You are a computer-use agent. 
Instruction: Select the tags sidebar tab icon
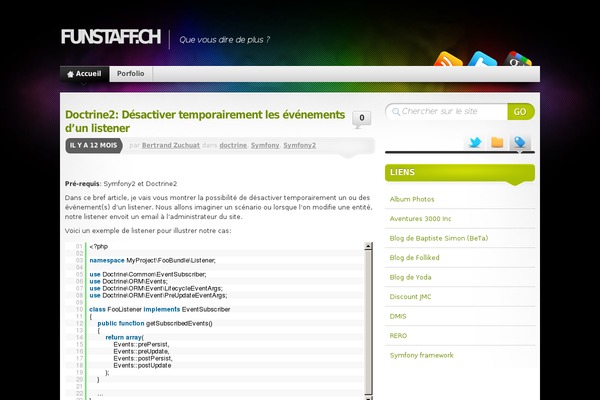[520, 142]
